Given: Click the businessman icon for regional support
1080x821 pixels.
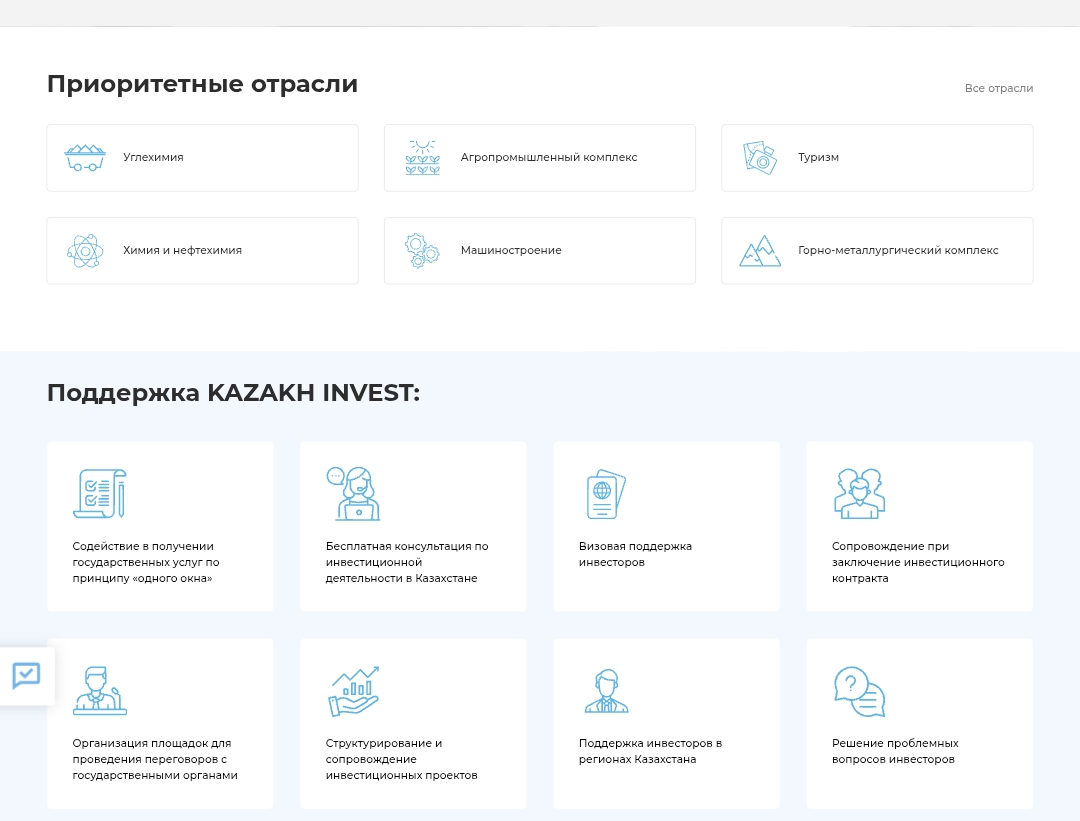Looking at the screenshot, I should [x=607, y=691].
